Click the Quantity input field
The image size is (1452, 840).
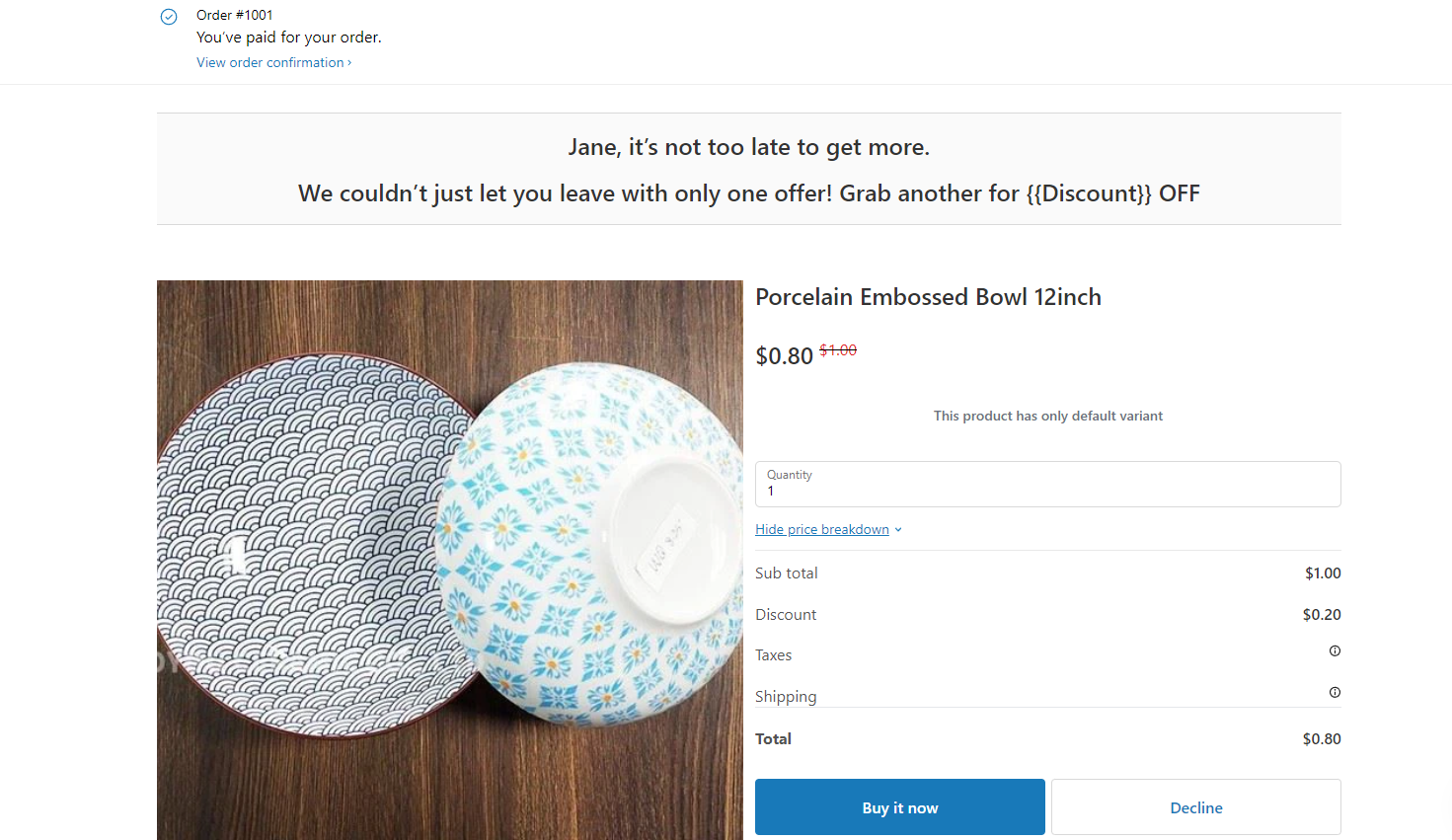1047,490
